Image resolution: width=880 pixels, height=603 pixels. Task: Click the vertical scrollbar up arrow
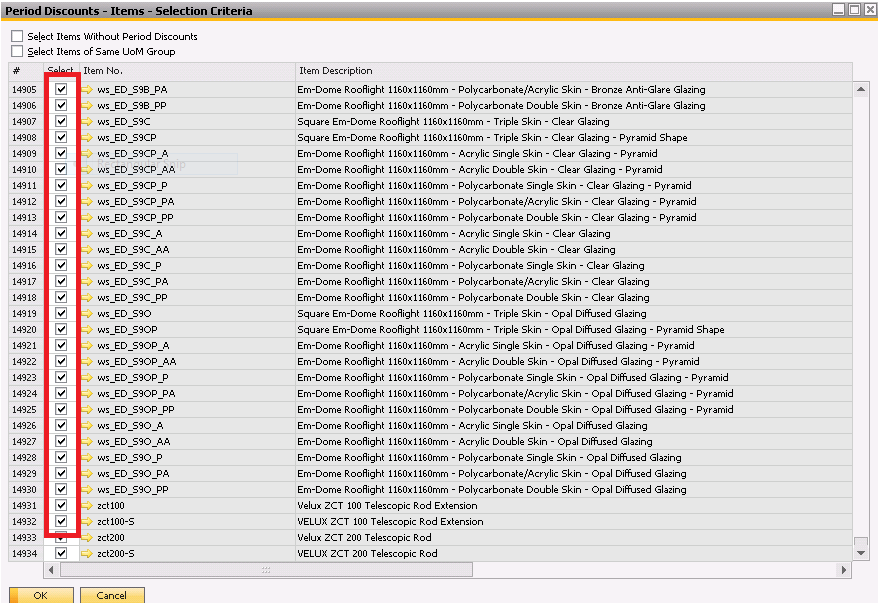pos(861,89)
